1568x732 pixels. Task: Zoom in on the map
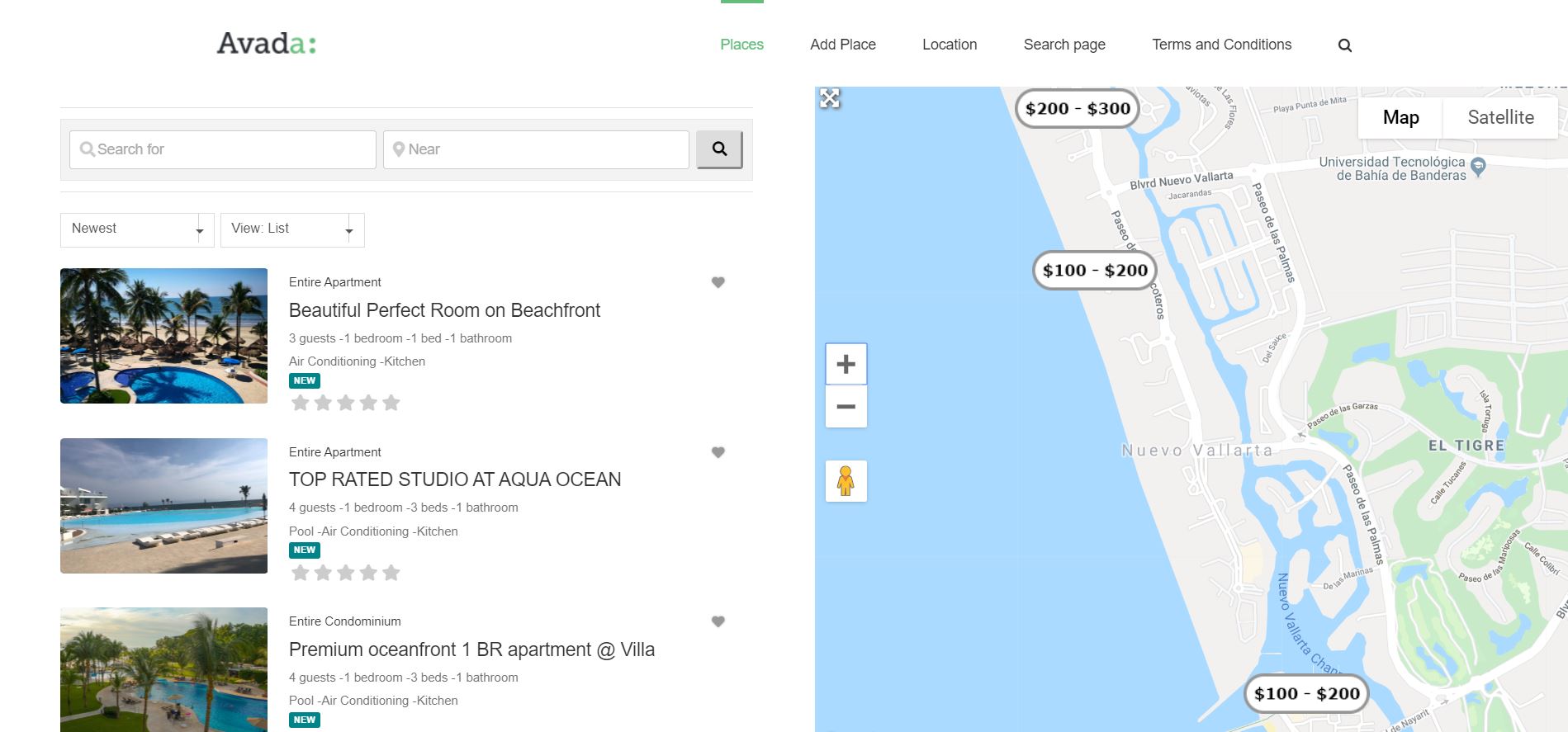[846, 363]
